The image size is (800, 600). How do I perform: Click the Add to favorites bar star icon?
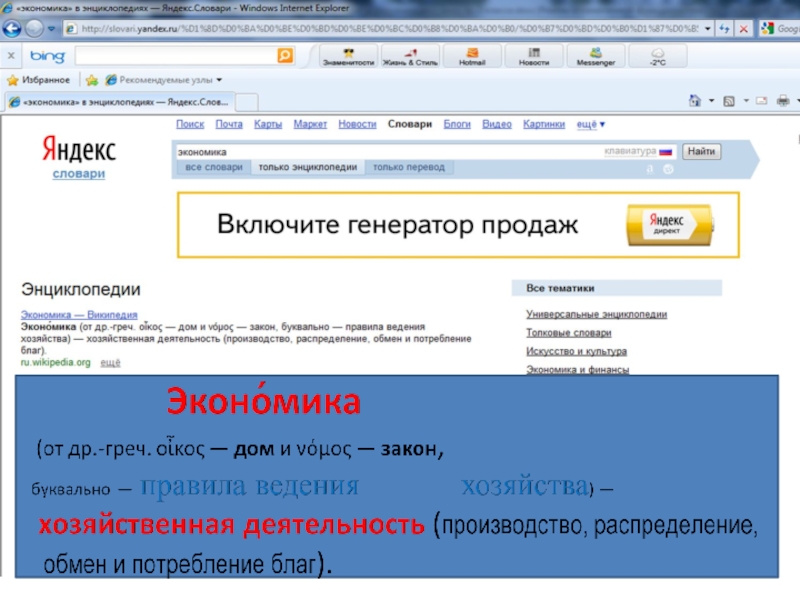[x=92, y=80]
